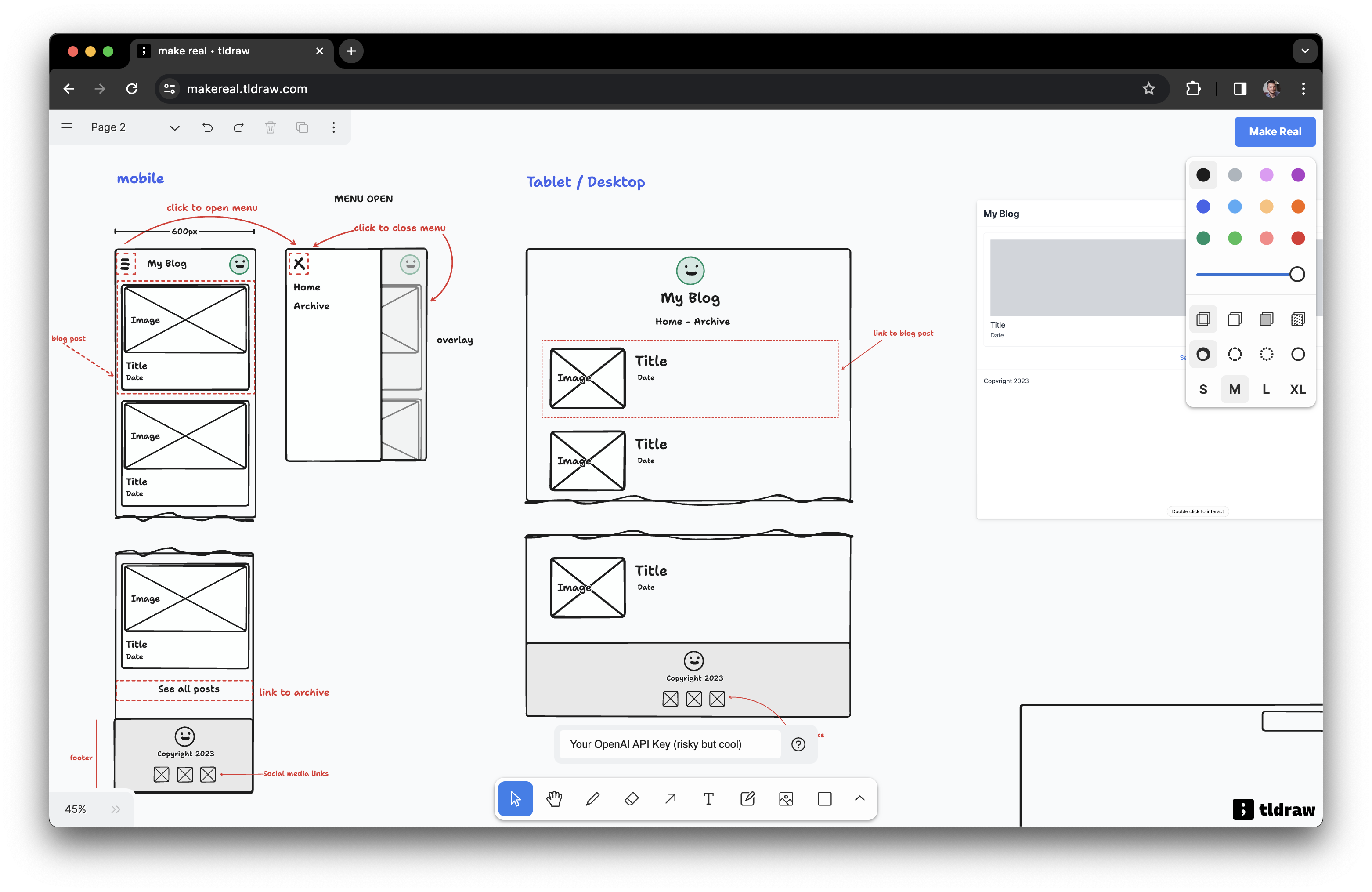The image size is (1372, 892).
Task: Open the Page 2 dropdown
Action: [x=174, y=127]
